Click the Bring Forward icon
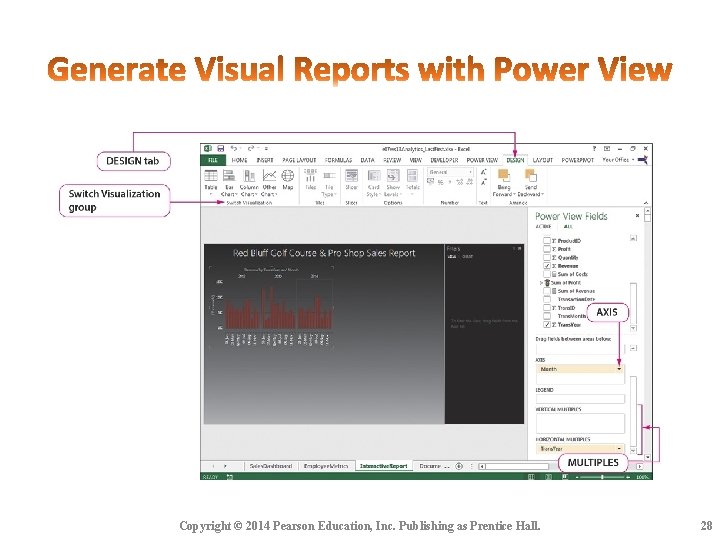The height and width of the screenshot is (540, 720). 504,176
